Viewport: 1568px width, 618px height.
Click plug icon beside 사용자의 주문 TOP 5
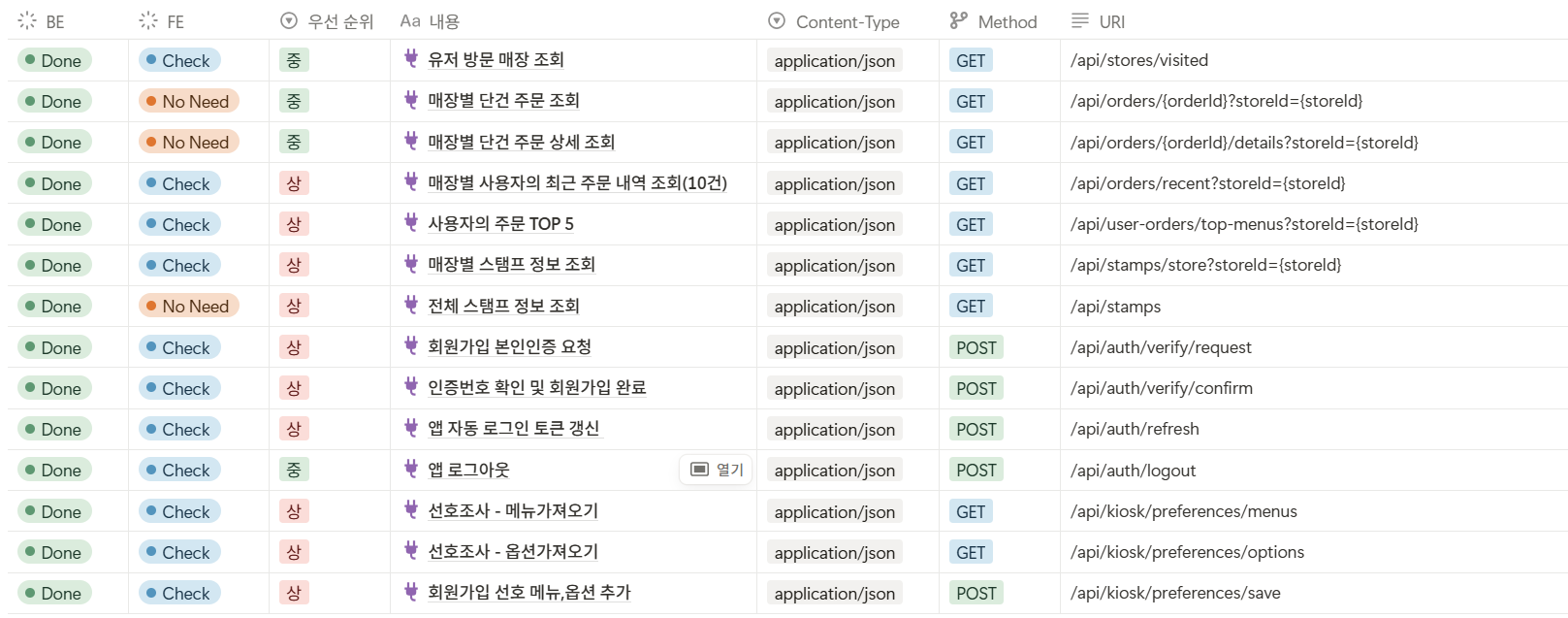coord(411,223)
